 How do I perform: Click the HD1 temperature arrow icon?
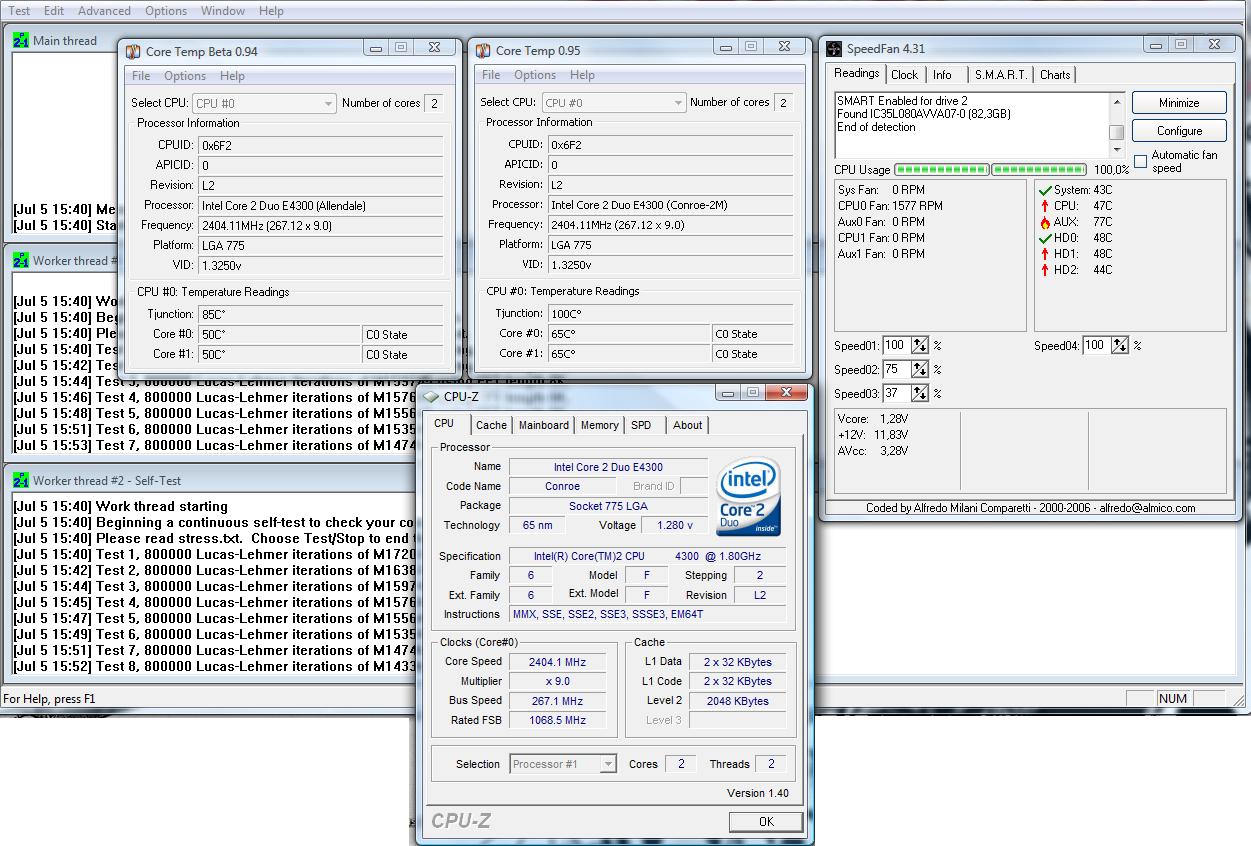1045,254
